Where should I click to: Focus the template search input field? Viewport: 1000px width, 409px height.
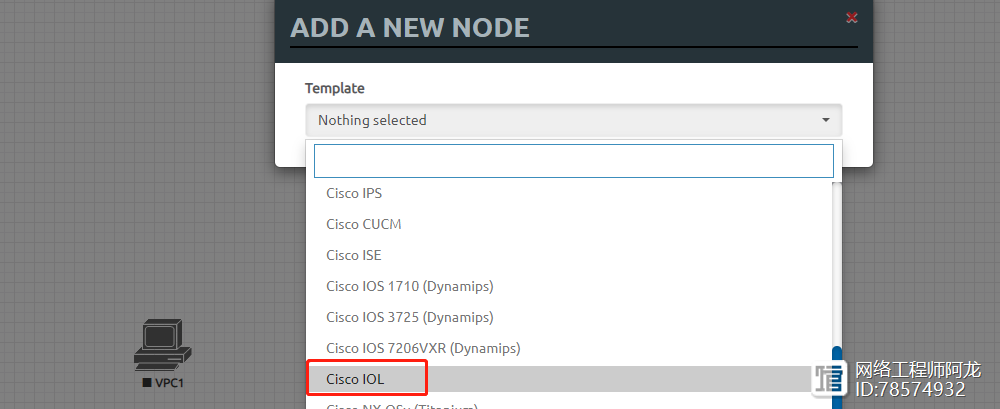point(573,161)
